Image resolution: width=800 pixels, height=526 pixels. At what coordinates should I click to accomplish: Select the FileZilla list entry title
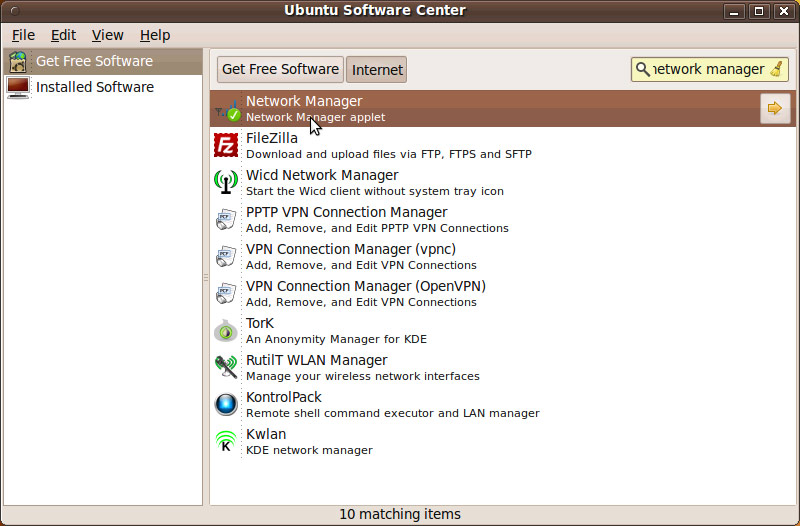(x=271, y=138)
